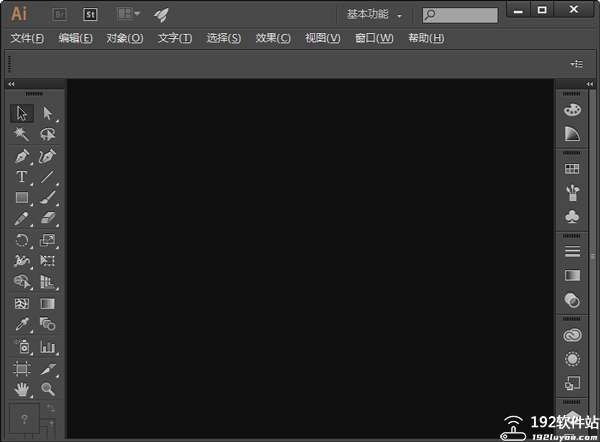
Task: Click the Ai application logo
Action: click(19, 14)
